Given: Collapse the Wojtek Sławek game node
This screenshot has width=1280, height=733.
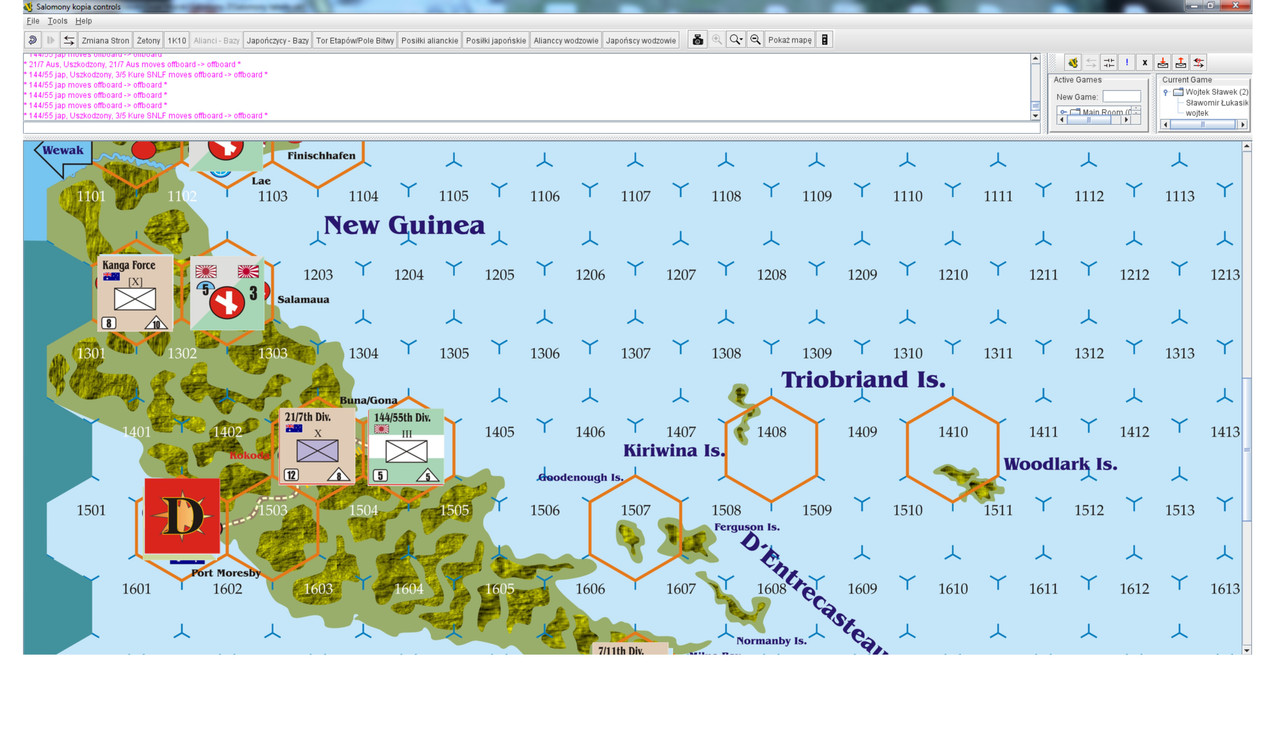Looking at the screenshot, I should pos(1166,92).
